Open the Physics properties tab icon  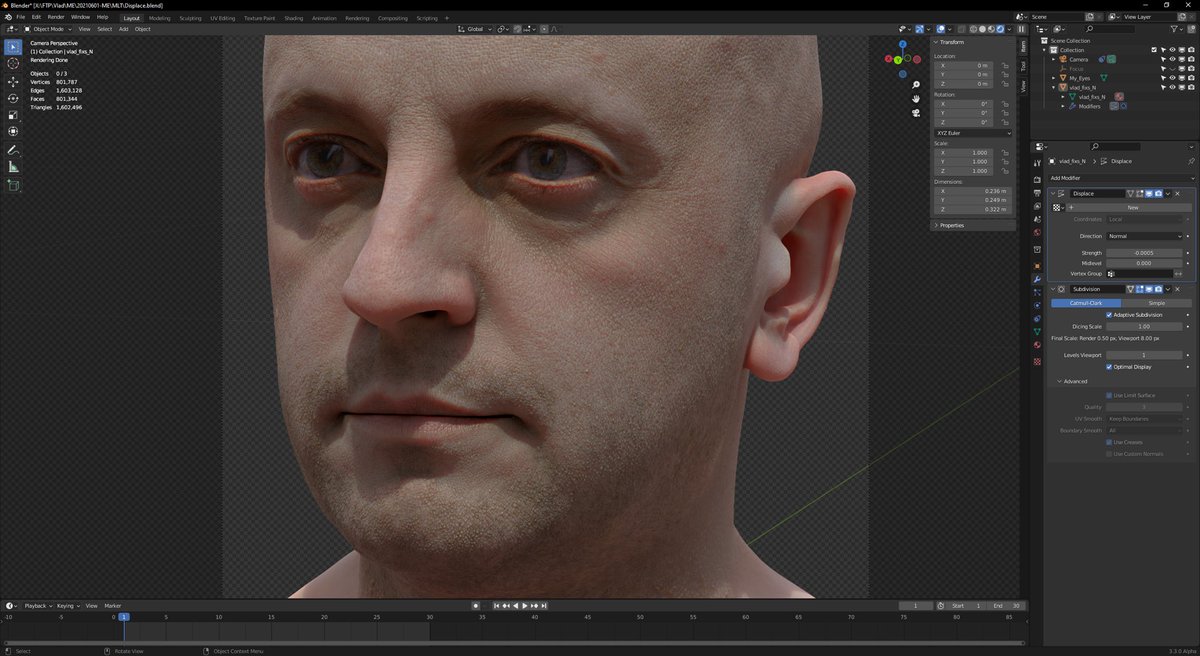pyautogui.click(x=1037, y=305)
